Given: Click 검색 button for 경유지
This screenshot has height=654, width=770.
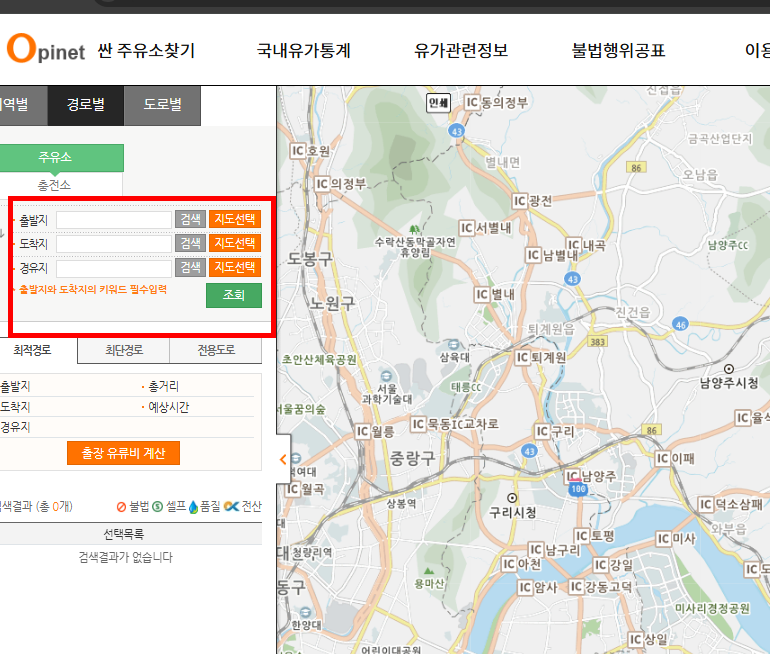Looking at the screenshot, I should 191,268.
